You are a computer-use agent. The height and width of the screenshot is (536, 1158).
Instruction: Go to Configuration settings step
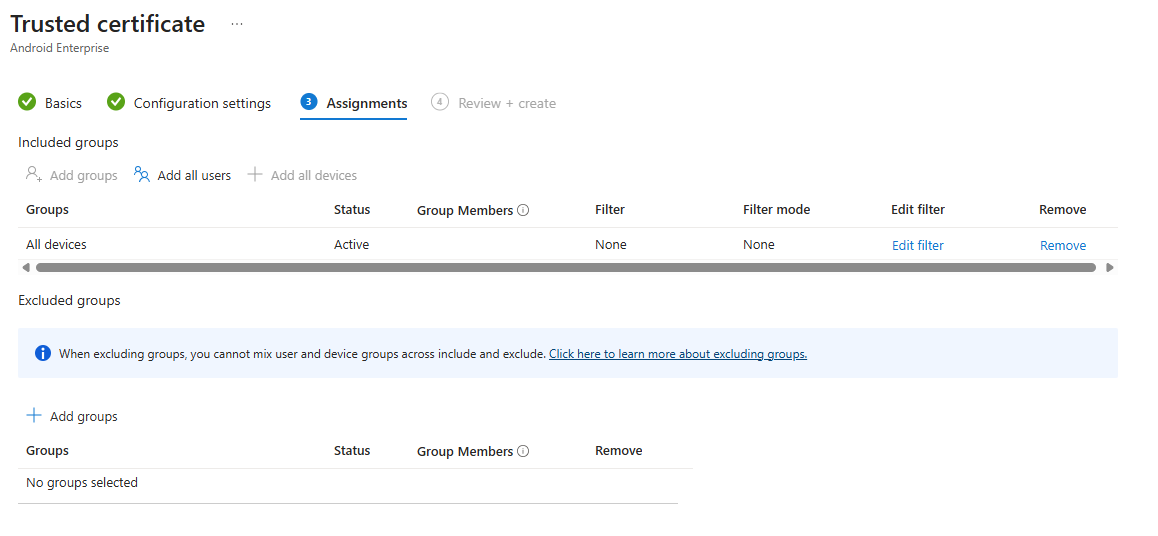point(202,103)
